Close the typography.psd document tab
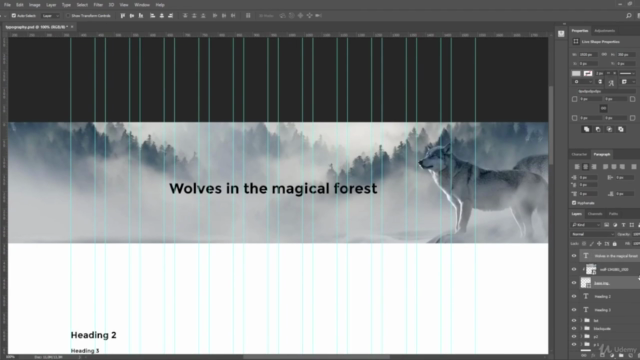Image resolution: width=640 pixels, height=360 pixels. pyautogui.click(x=72, y=27)
